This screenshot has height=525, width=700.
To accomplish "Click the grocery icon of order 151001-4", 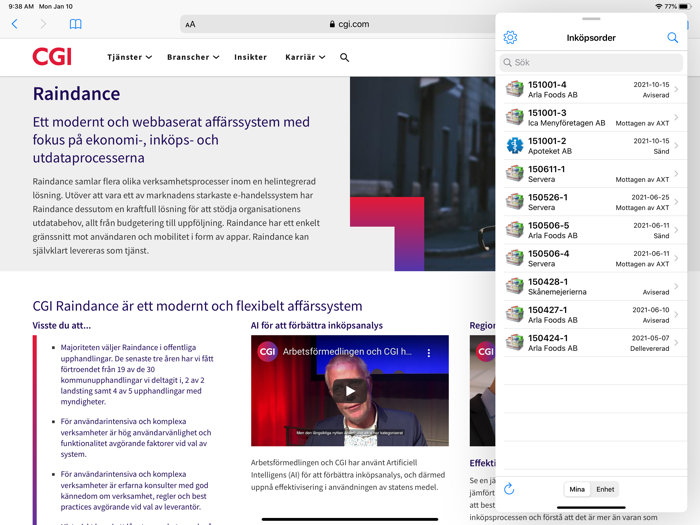I will pos(514,89).
